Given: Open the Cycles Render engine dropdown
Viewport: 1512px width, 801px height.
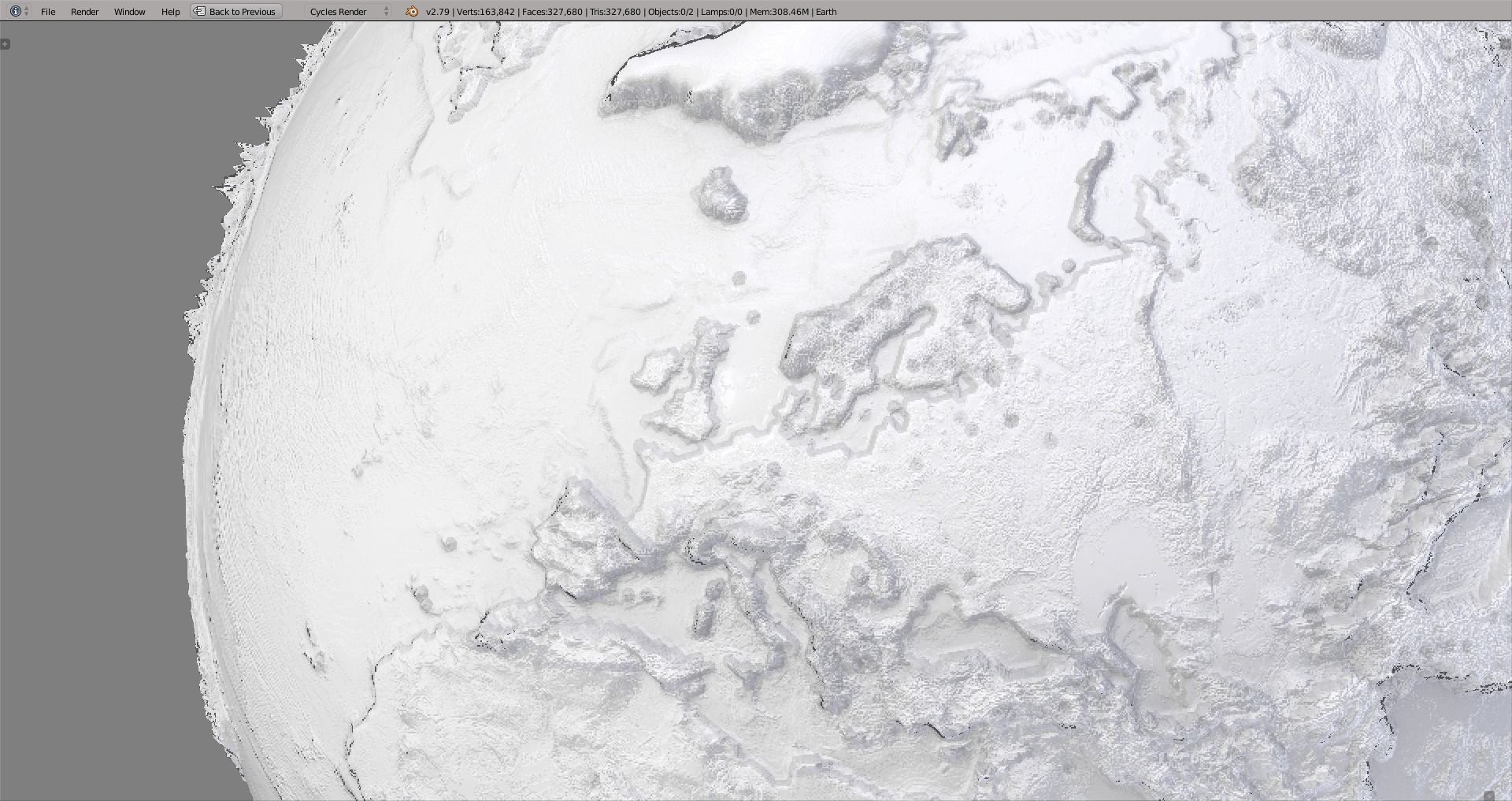Looking at the screenshot, I should tap(337, 11).
